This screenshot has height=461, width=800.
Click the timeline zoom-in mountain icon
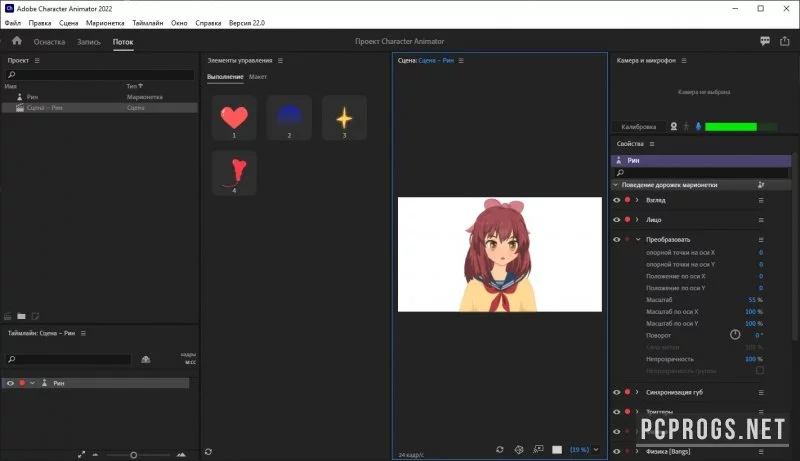point(181,454)
